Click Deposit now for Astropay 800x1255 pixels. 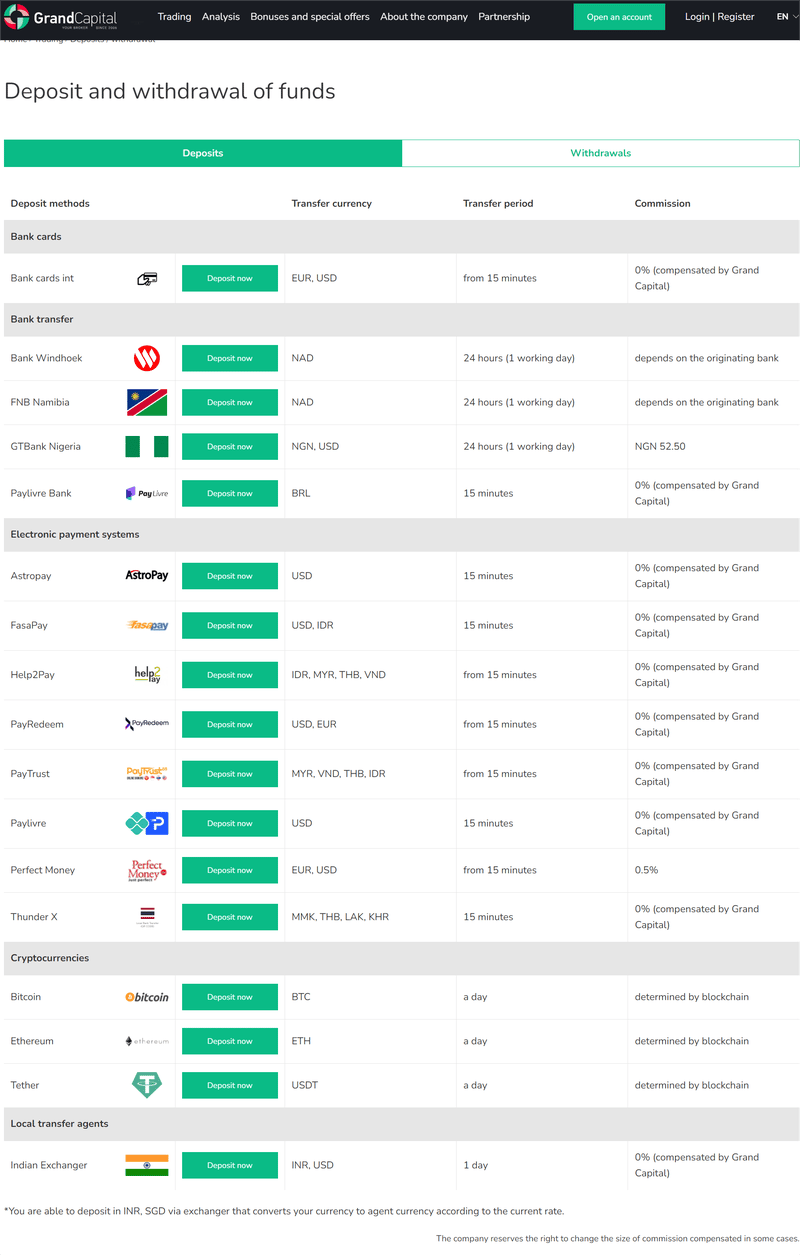[x=230, y=576]
